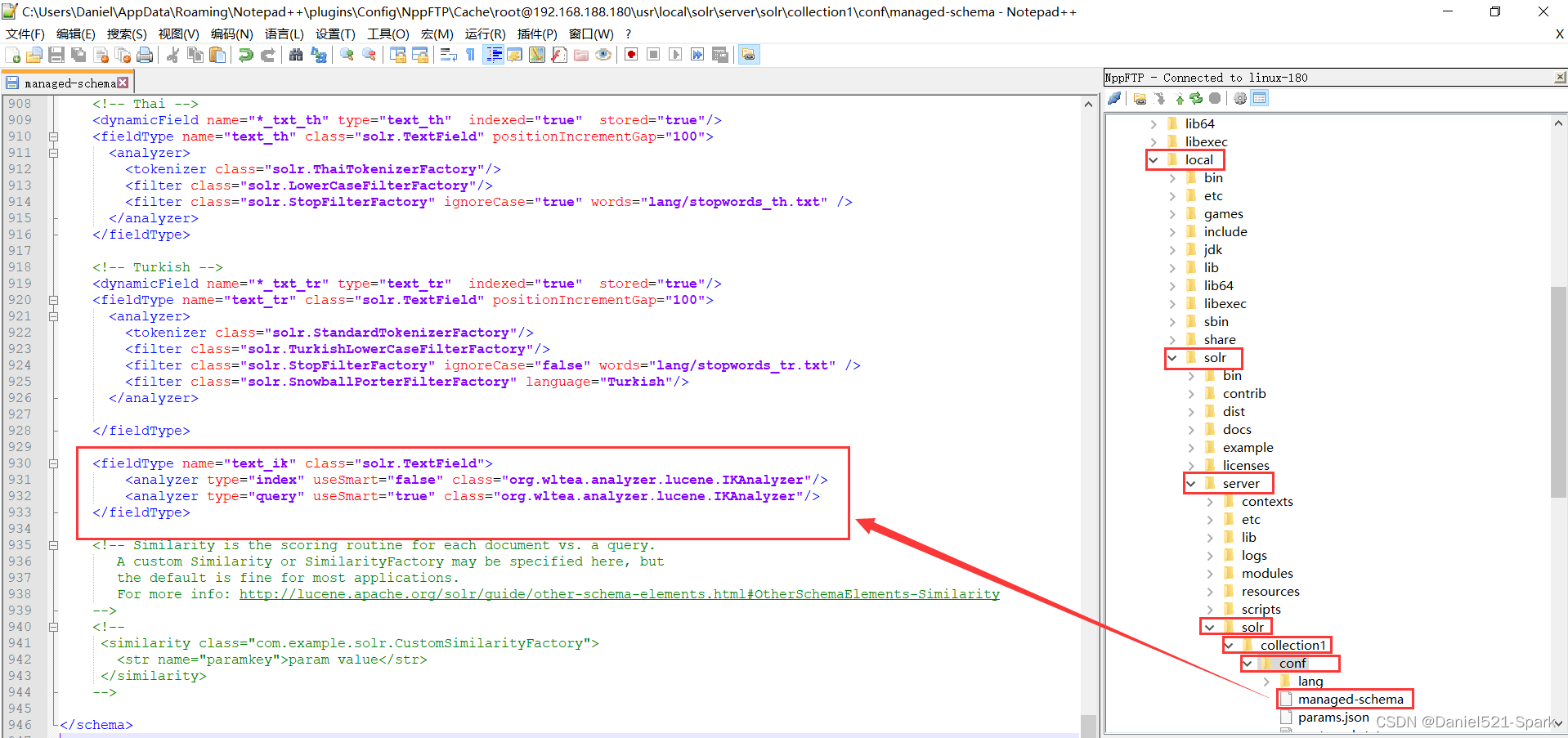The image size is (1568, 738).
Task: Open the 编辑(E) menu
Action: (x=76, y=34)
